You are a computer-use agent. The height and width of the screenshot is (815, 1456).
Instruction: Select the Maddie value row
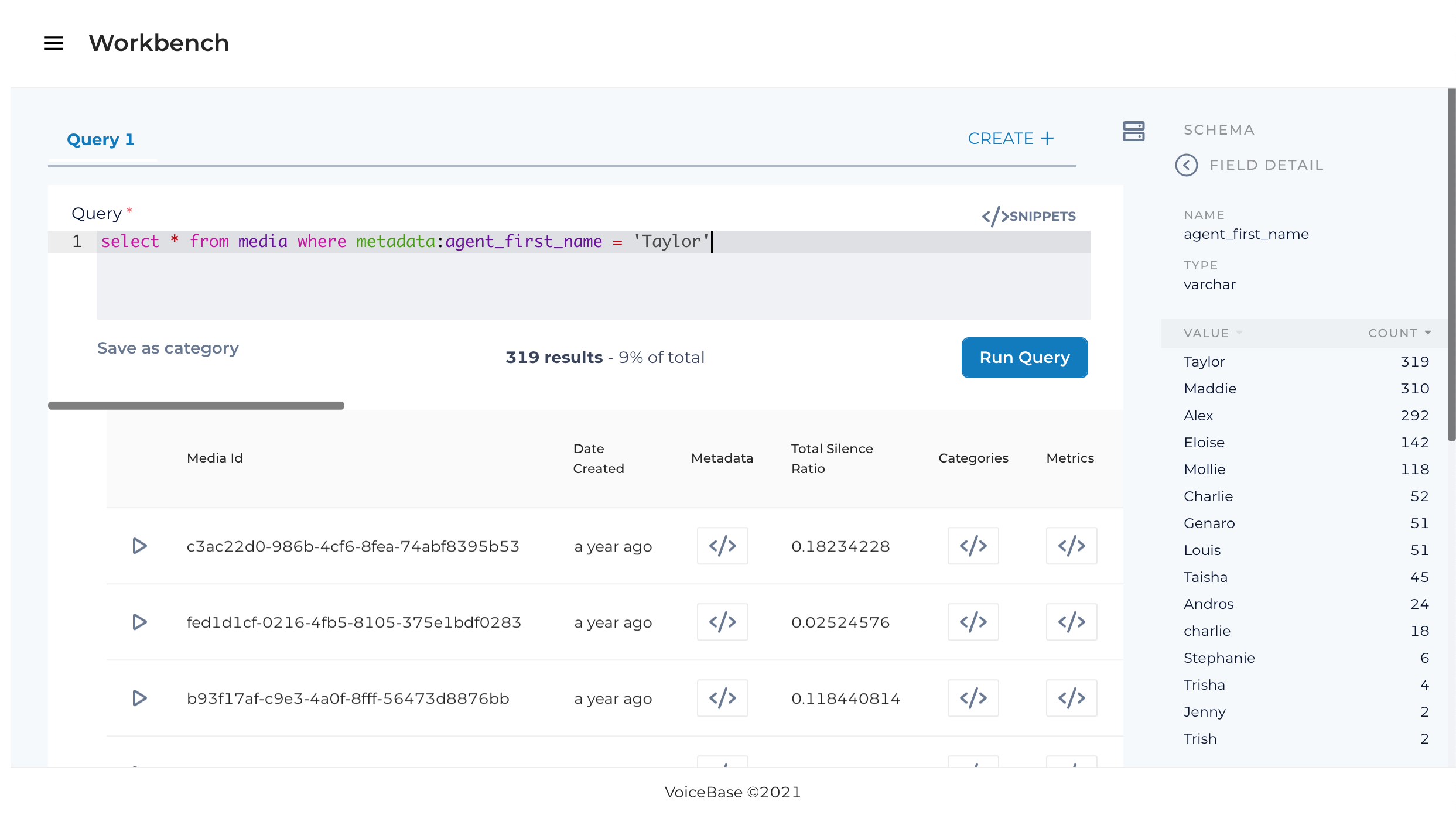pyautogui.click(x=1306, y=389)
